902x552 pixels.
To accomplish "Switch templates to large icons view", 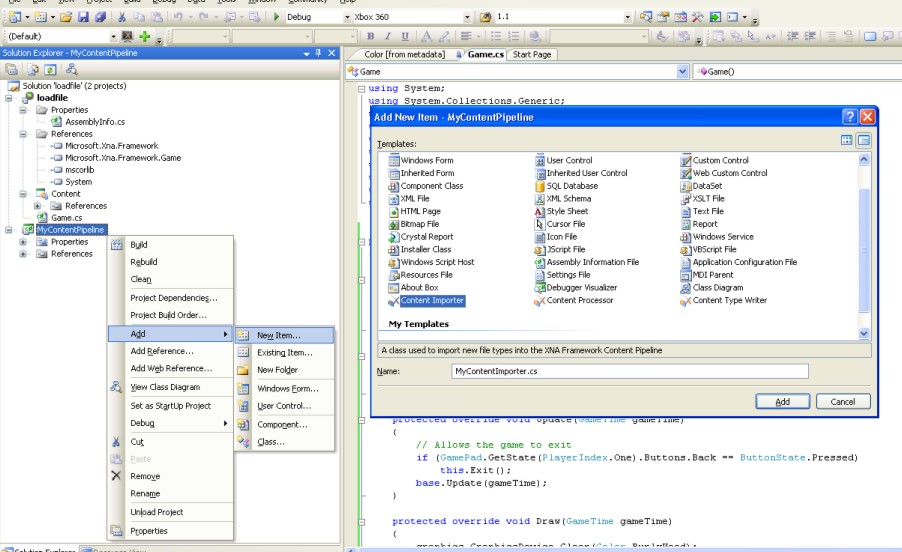I will click(846, 140).
